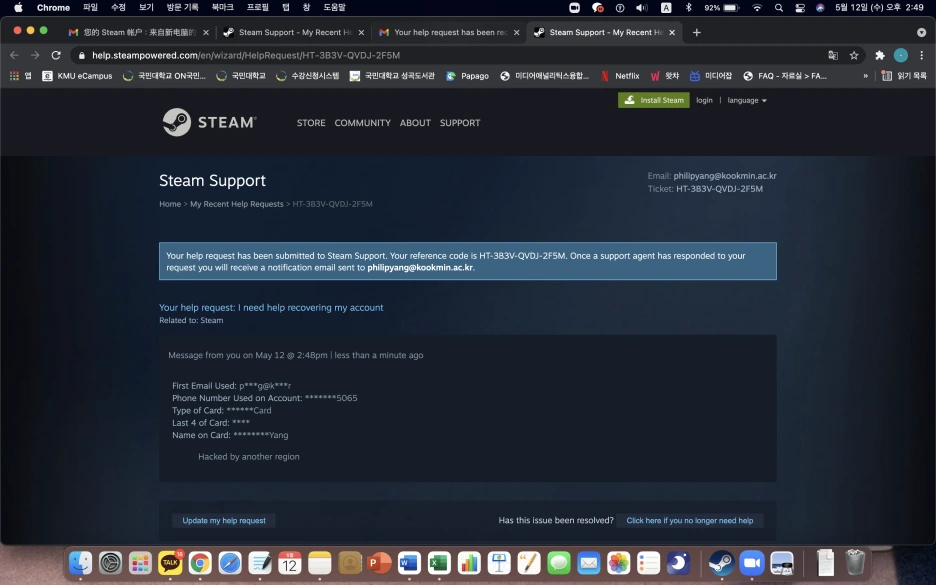Switch to the Chinese Steam Gmail tab
This screenshot has width=936, height=585.
click(x=139, y=32)
